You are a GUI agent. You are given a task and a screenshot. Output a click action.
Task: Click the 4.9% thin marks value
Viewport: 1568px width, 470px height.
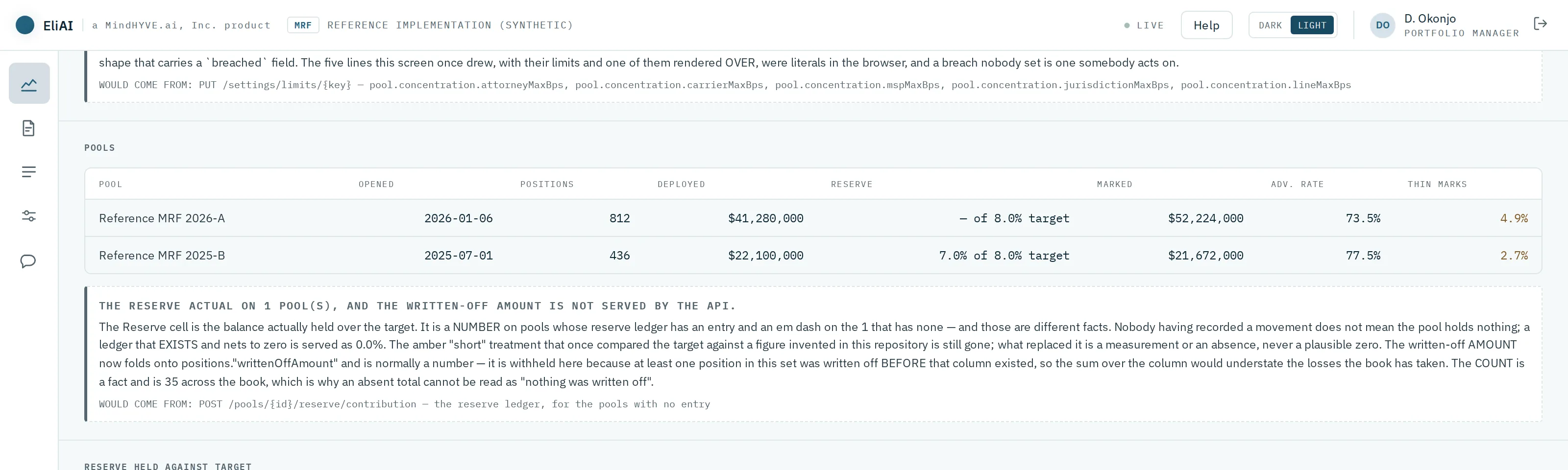(x=1514, y=218)
